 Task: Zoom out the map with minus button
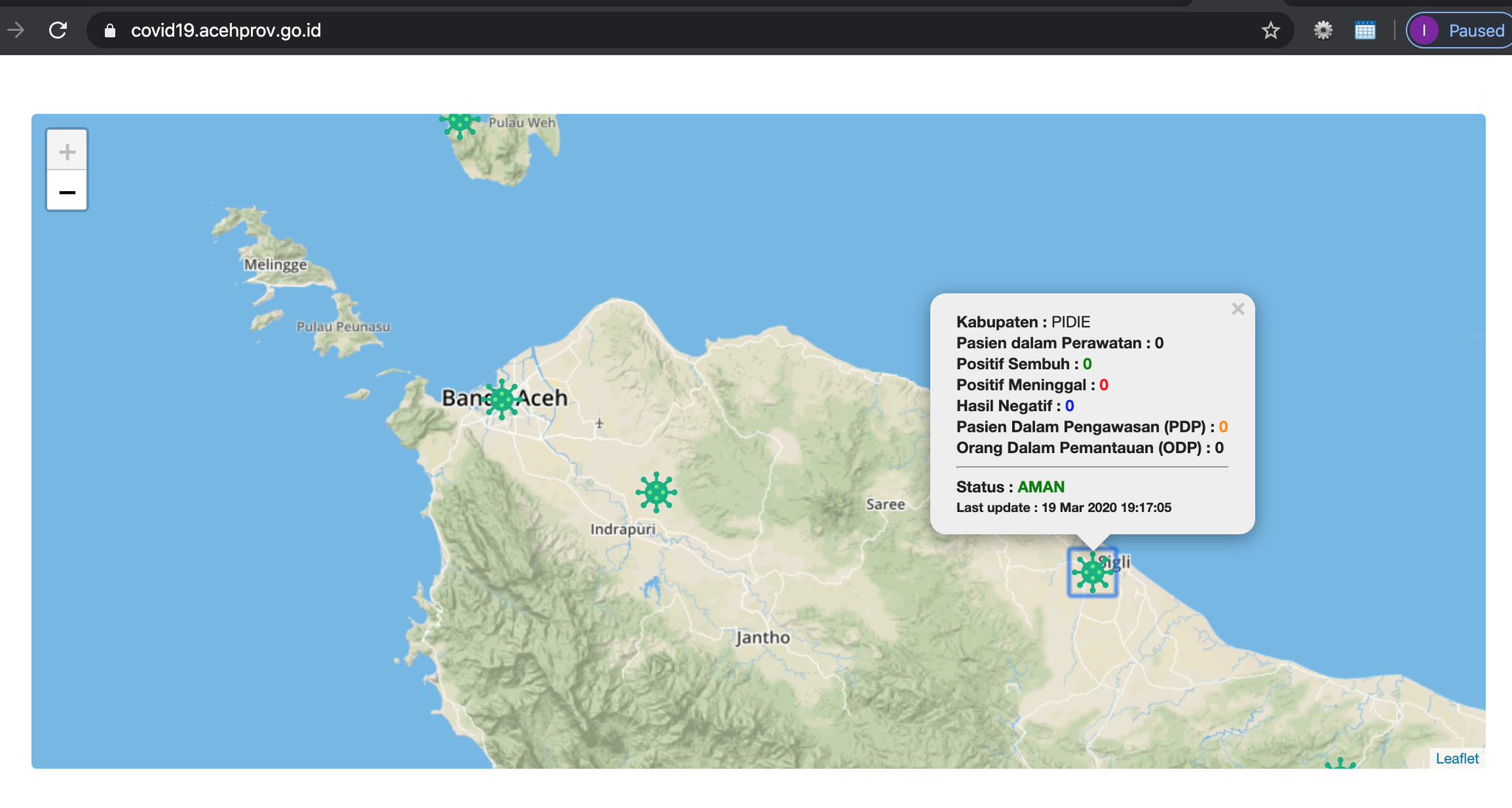pos(67,192)
